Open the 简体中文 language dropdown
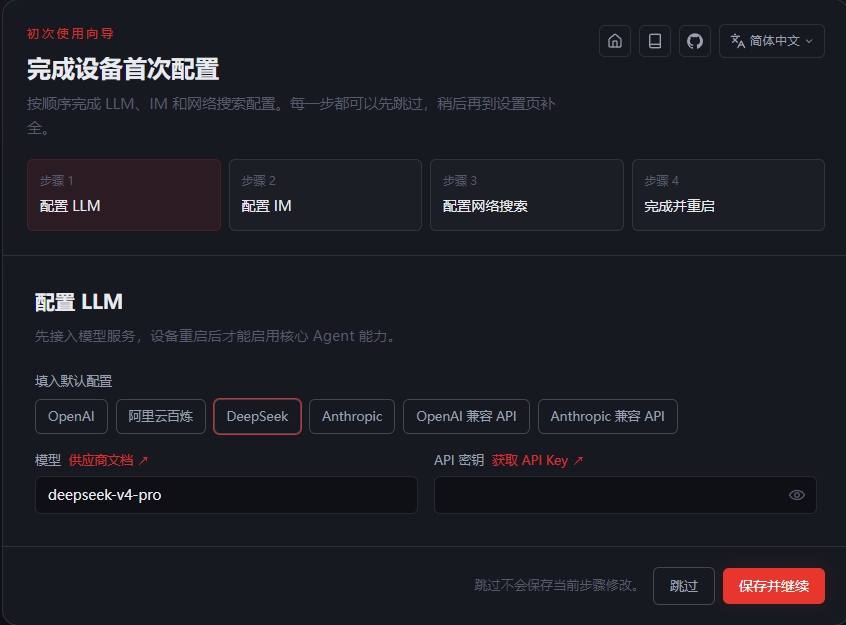The height and width of the screenshot is (625, 846). (772, 41)
